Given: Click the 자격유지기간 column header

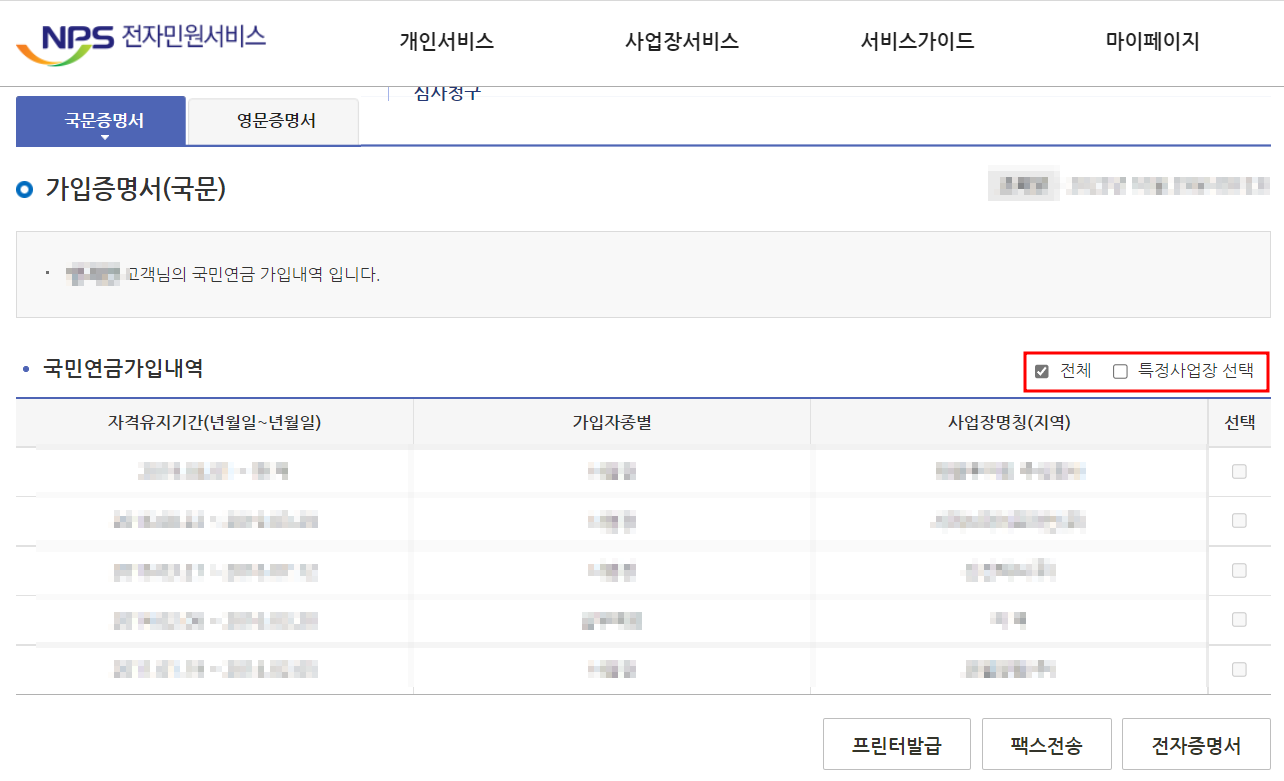Looking at the screenshot, I should tap(213, 423).
